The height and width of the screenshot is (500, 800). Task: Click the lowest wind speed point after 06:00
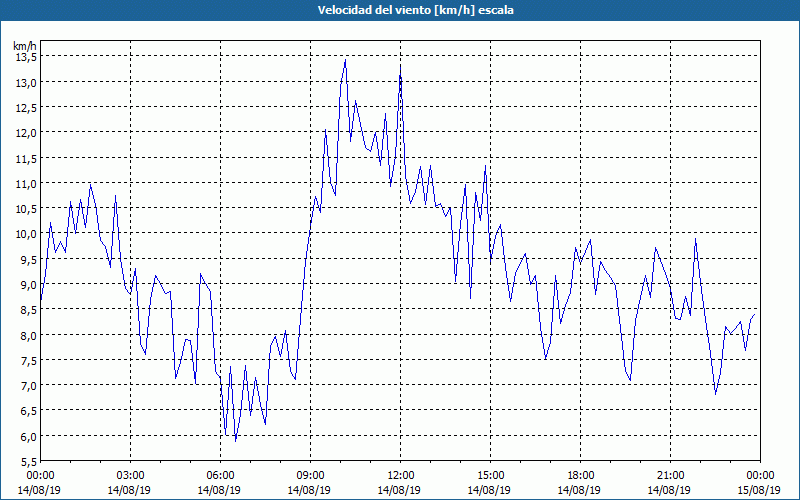(235, 440)
